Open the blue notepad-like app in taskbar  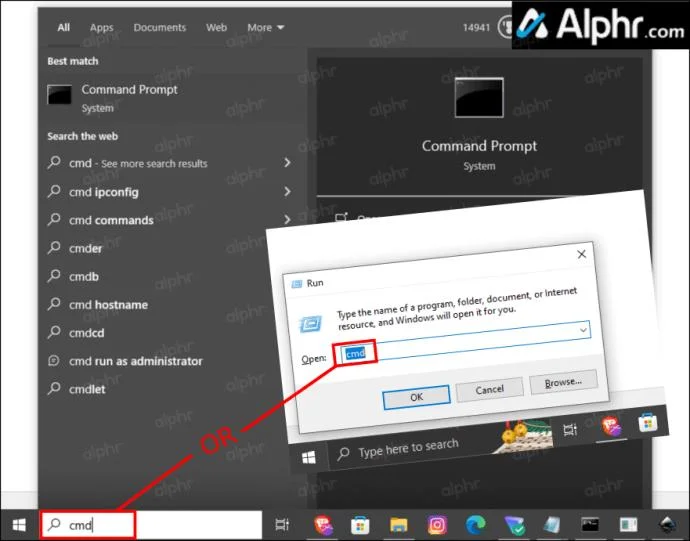(552, 525)
